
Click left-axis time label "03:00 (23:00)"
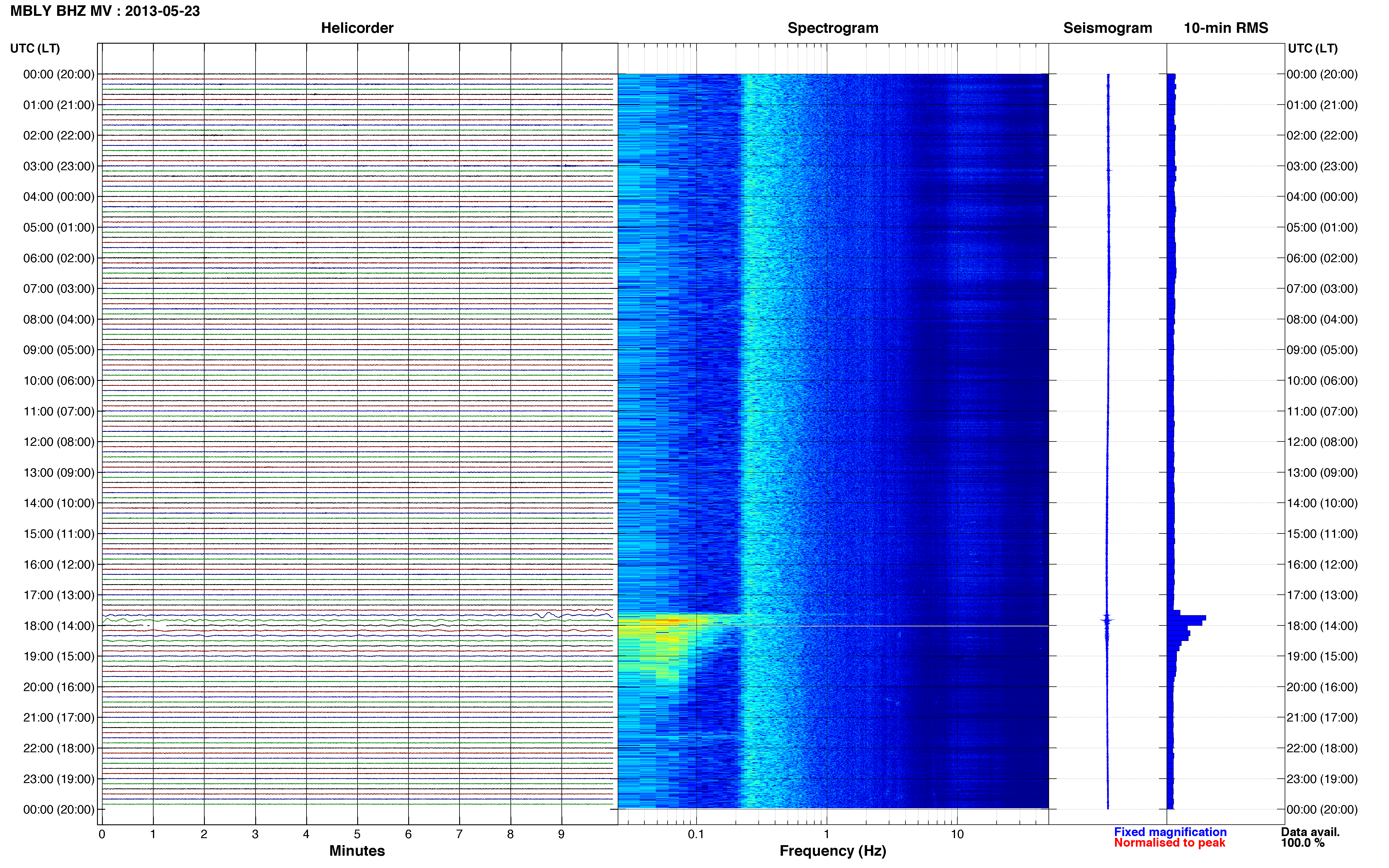pyautogui.click(x=59, y=166)
